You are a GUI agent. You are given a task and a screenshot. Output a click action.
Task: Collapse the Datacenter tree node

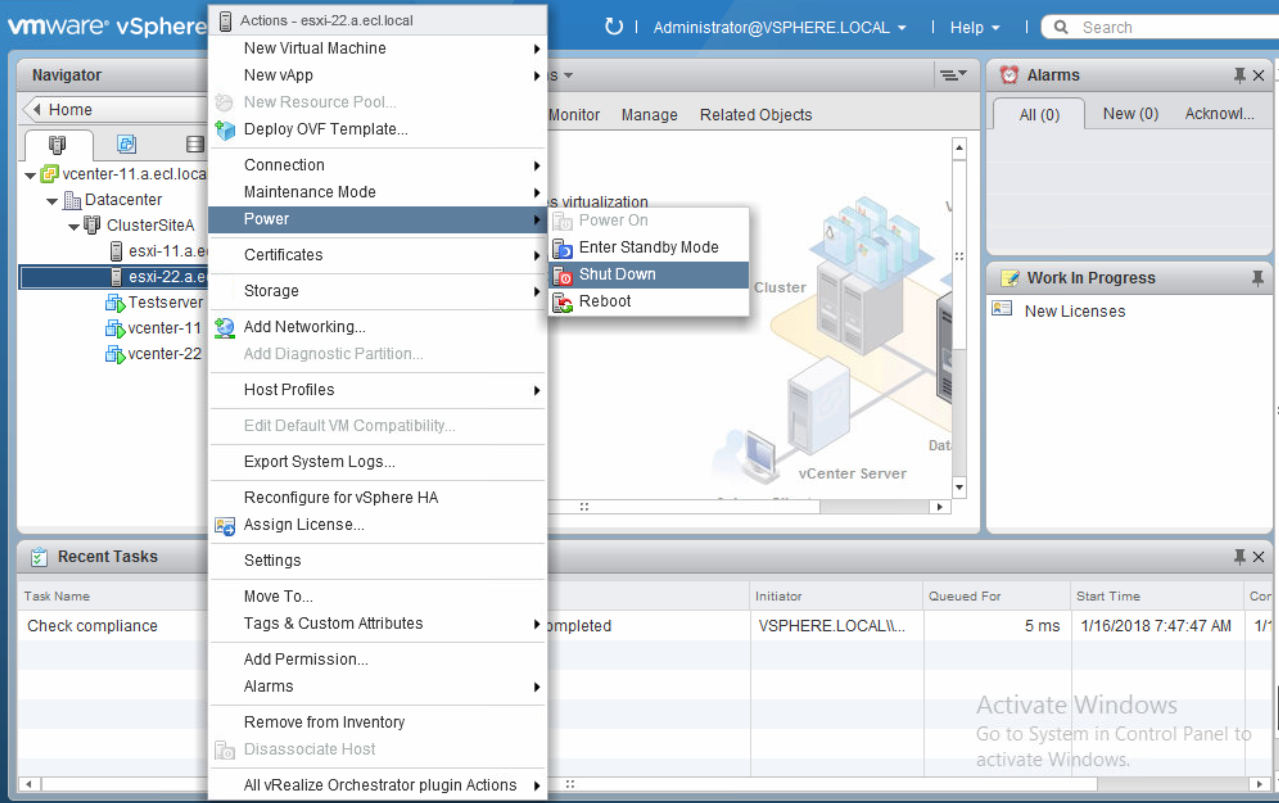pos(52,202)
